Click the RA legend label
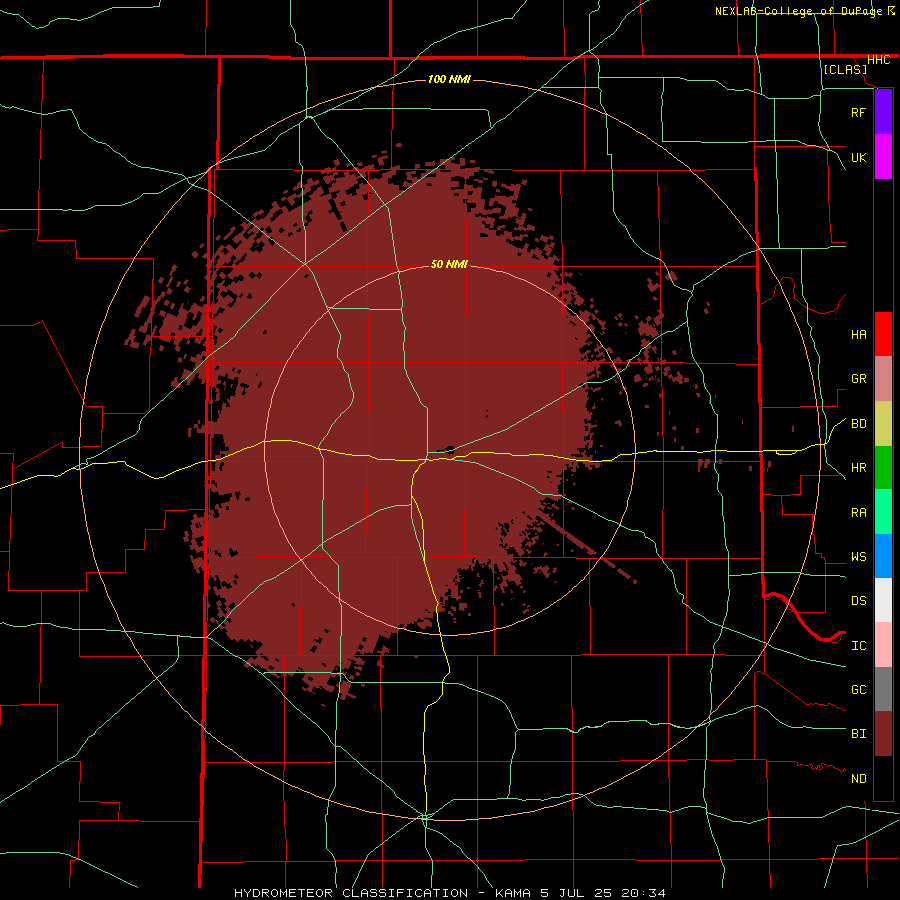Image resolution: width=900 pixels, height=900 pixels. pos(858,513)
